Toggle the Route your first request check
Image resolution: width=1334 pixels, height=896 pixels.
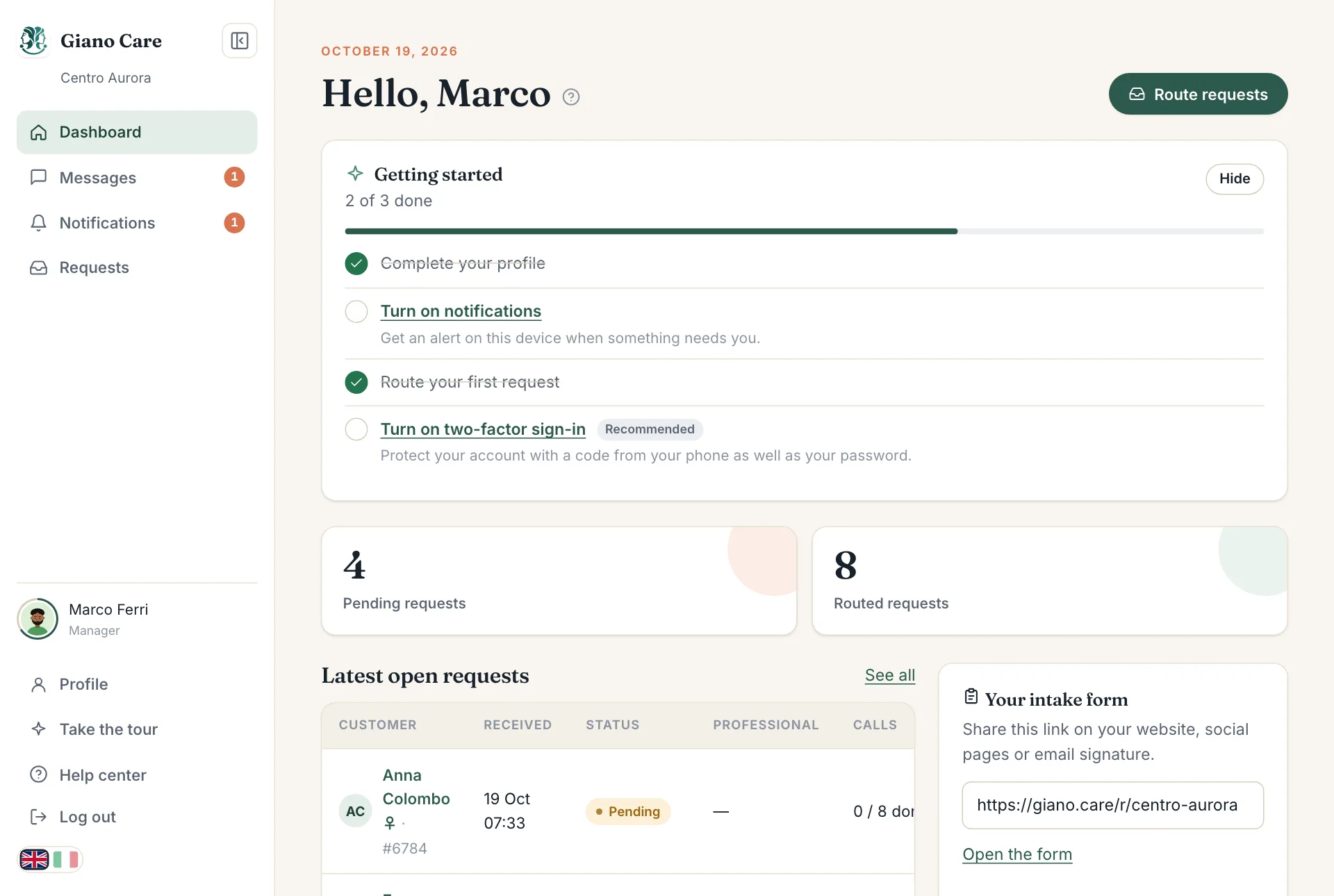click(356, 382)
